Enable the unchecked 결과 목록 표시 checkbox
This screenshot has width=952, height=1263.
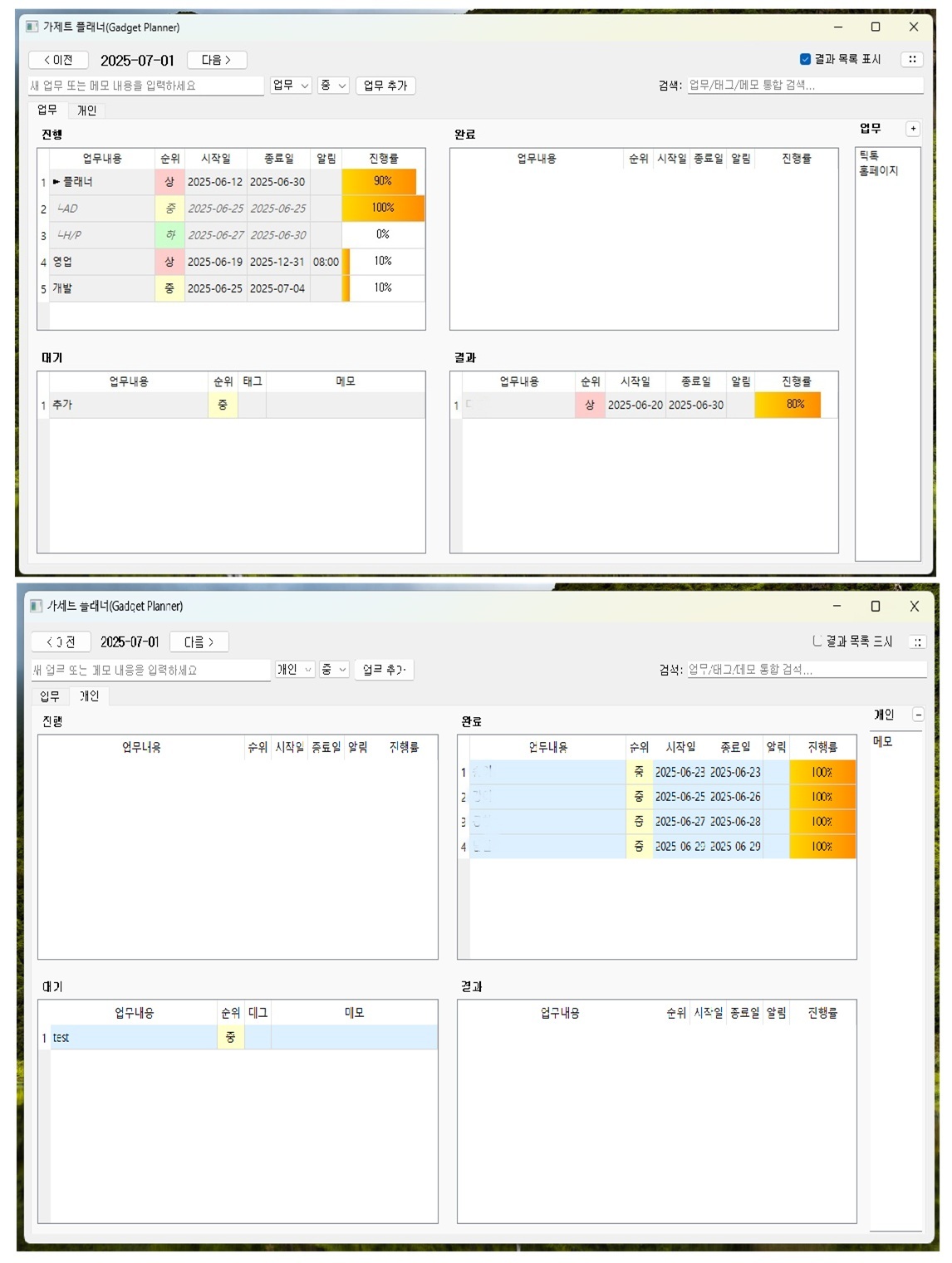(817, 641)
